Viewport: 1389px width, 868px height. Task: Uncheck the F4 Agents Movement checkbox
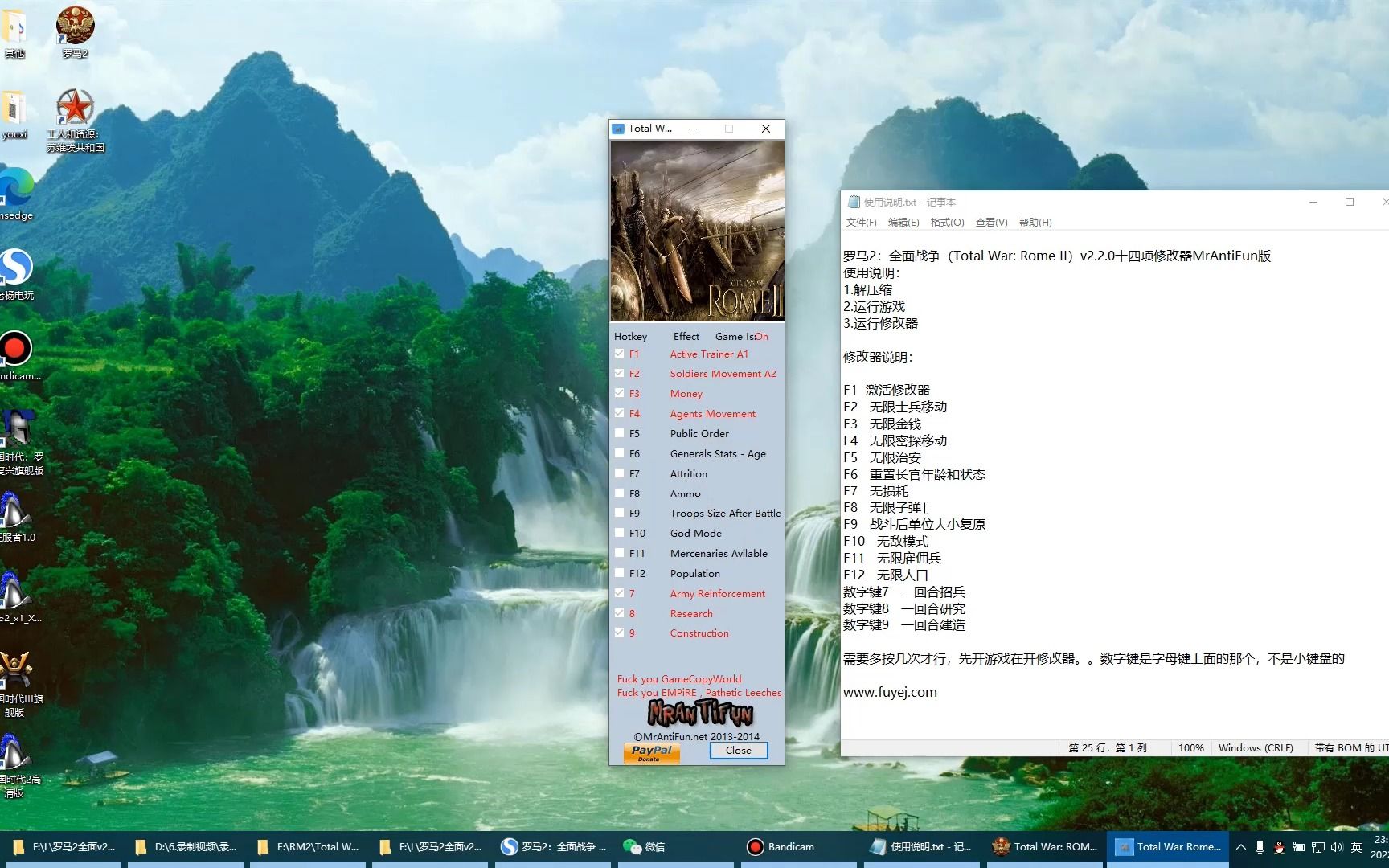[x=619, y=413]
